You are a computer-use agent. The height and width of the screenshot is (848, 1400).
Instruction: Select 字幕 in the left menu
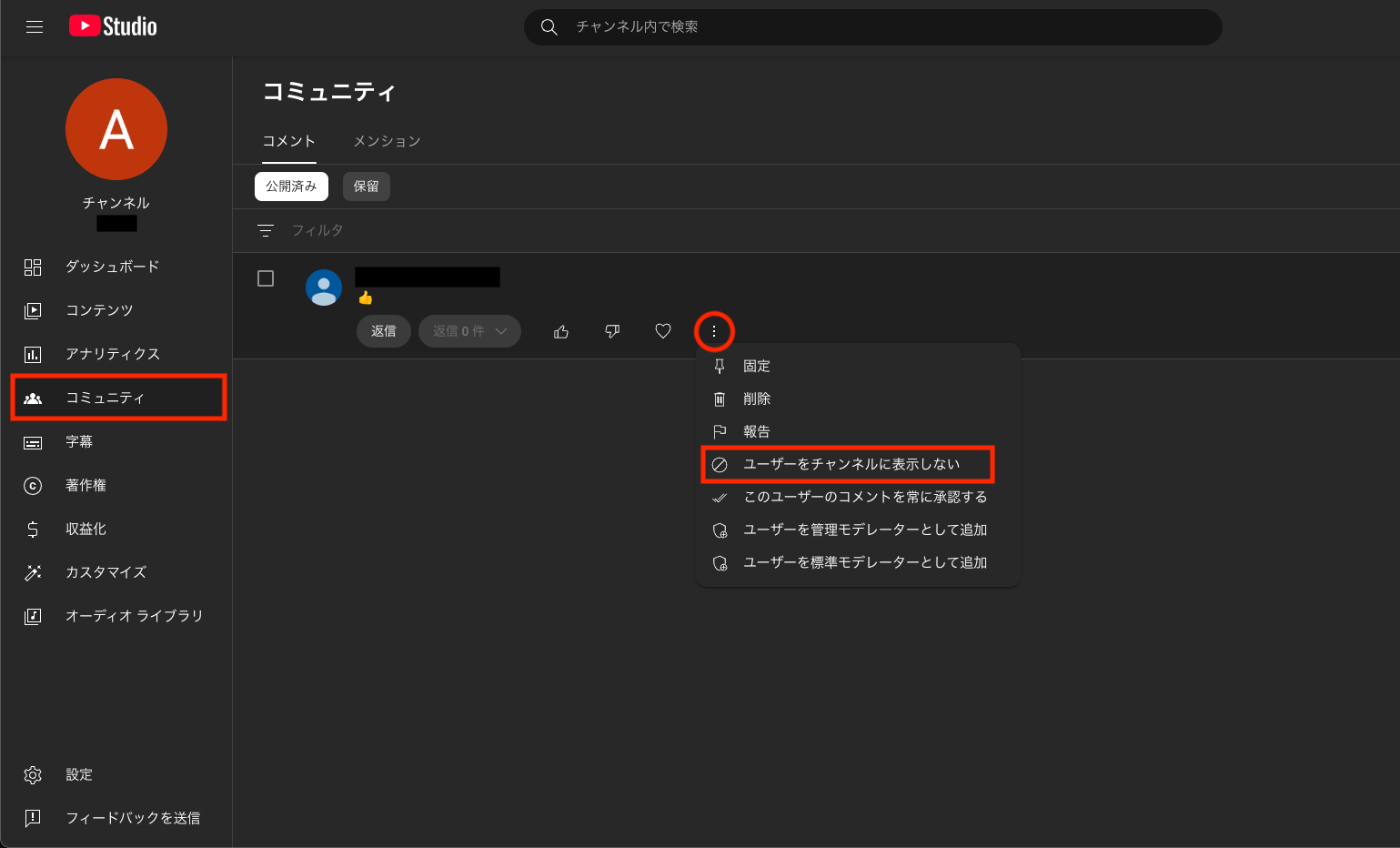click(x=79, y=441)
